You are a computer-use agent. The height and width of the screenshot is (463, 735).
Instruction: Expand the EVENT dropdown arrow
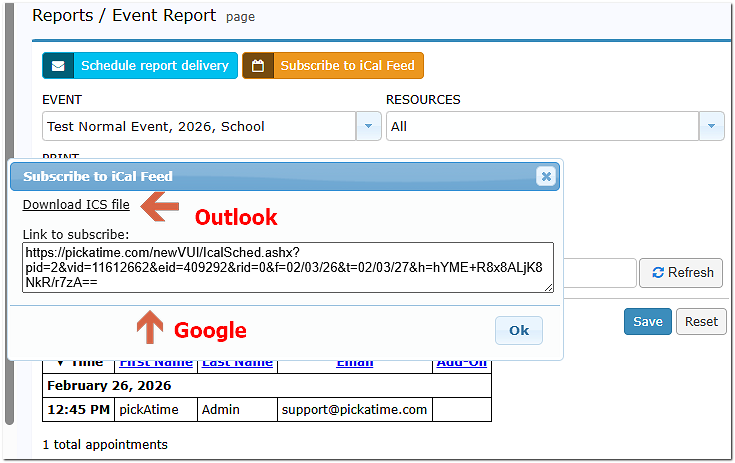(x=369, y=127)
